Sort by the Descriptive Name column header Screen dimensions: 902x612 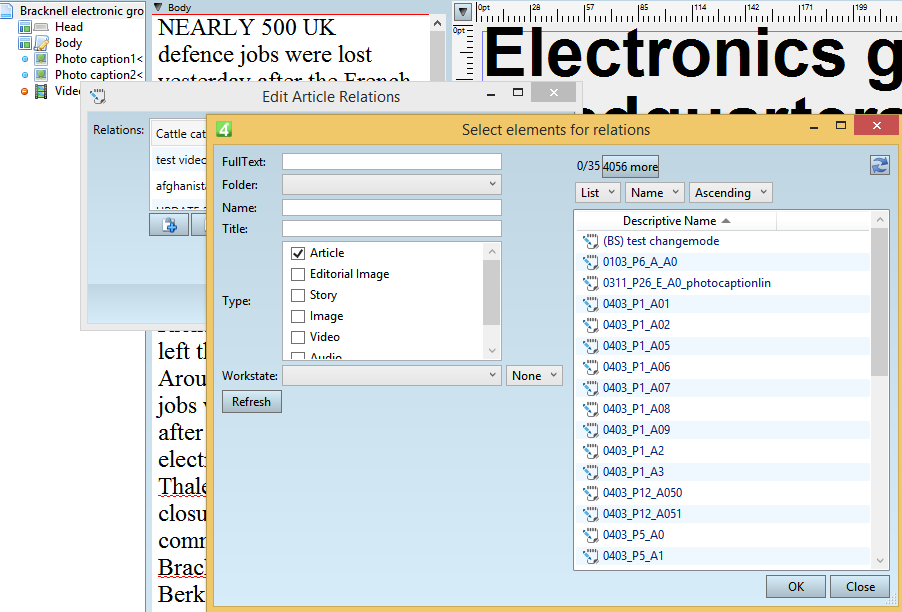(676, 221)
